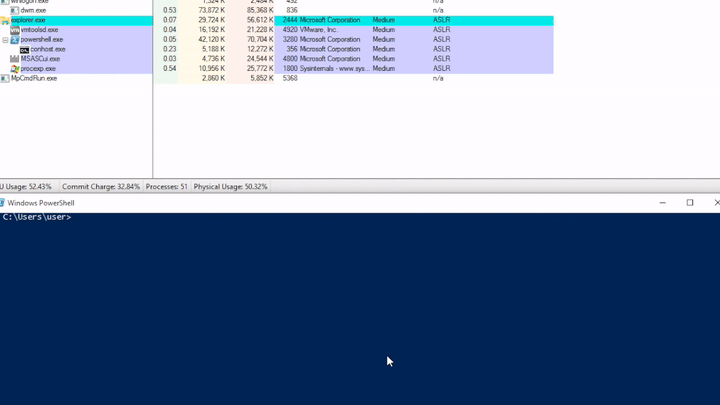This screenshot has width=720, height=405.
Task: Click the PowerShell C:\Users\user> prompt line
Action: [x=37, y=217]
